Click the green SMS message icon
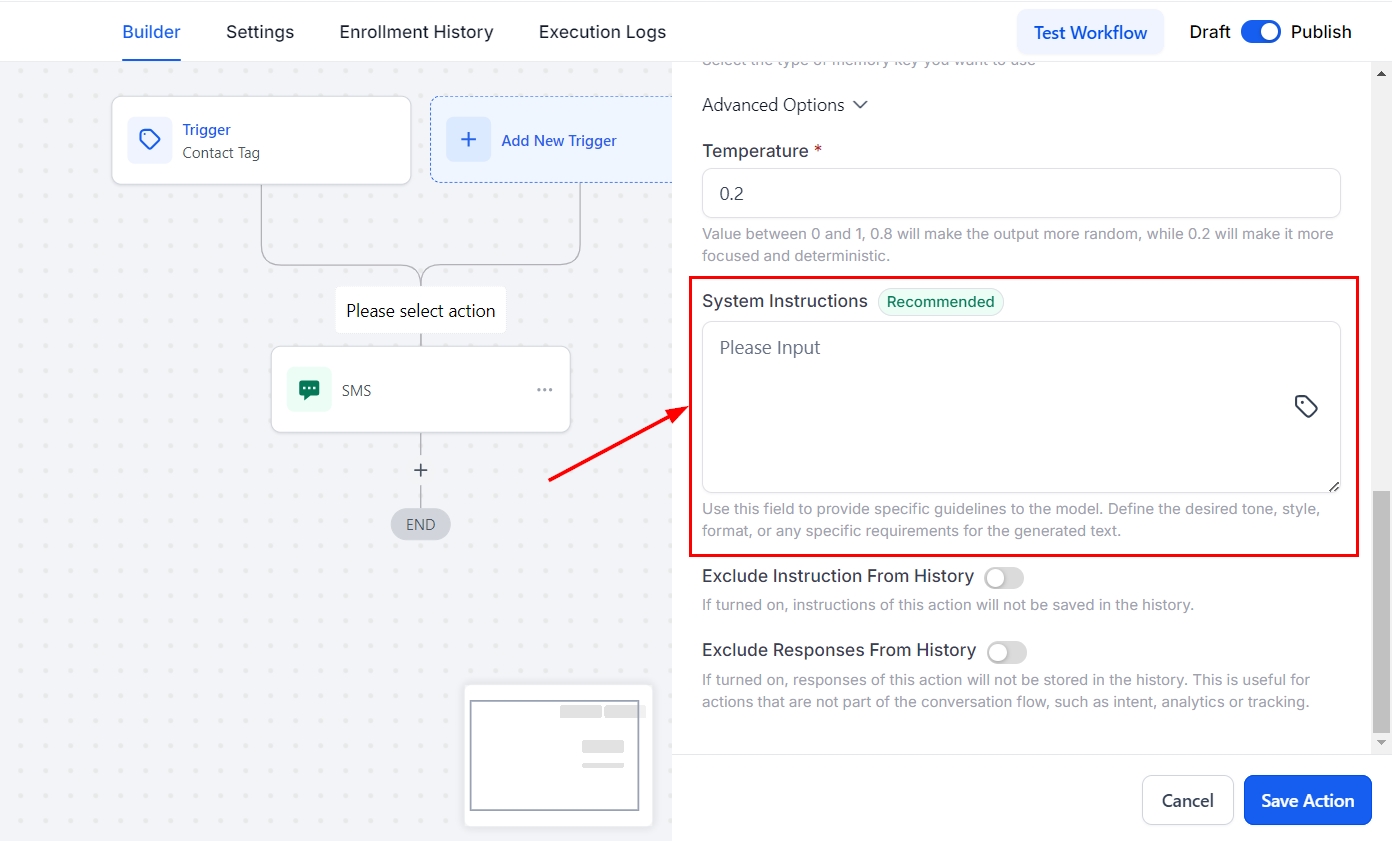Screen dimensions: 1392x841 point(309,390)
